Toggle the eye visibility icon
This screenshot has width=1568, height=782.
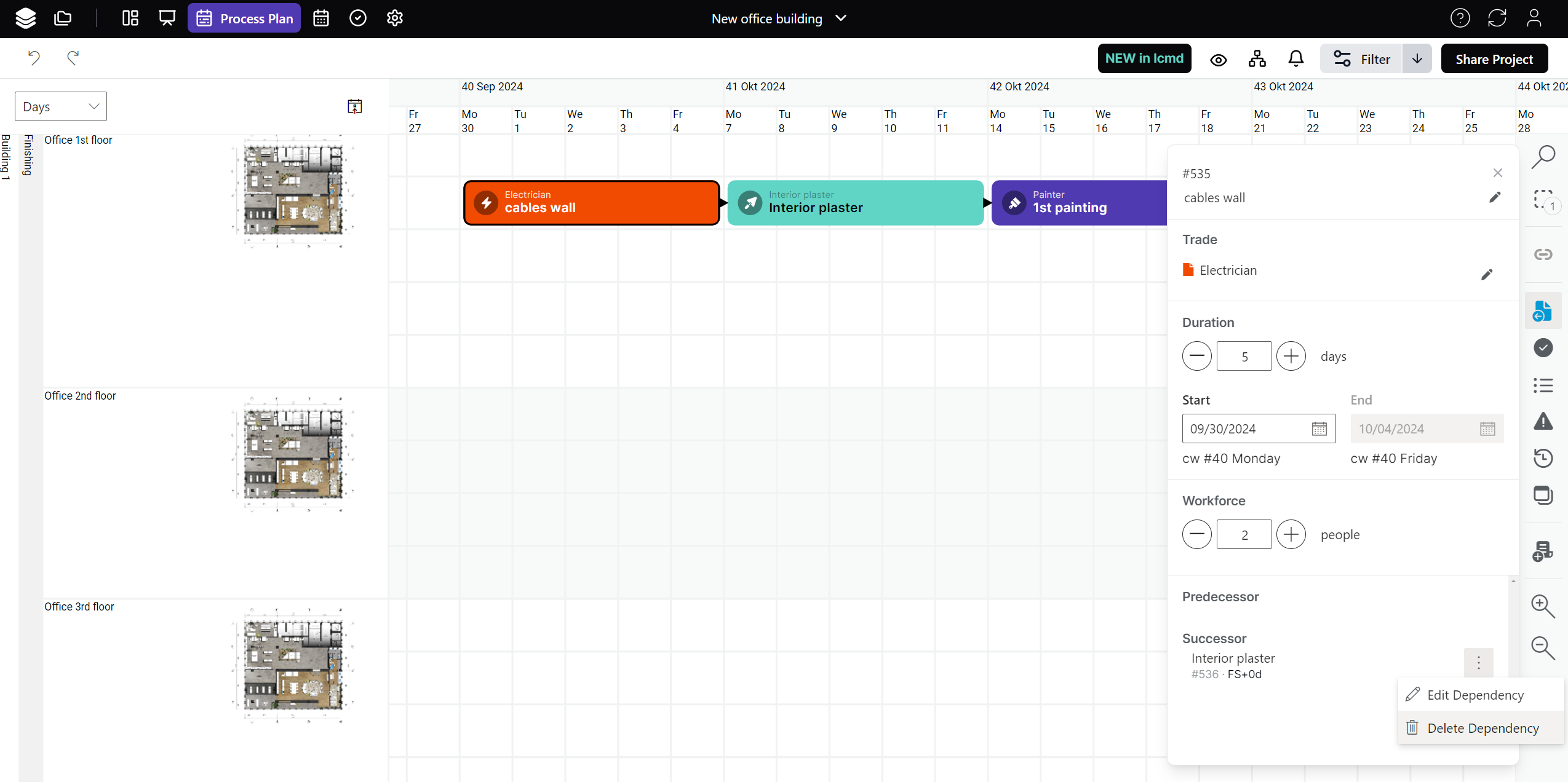point(1218,60)
